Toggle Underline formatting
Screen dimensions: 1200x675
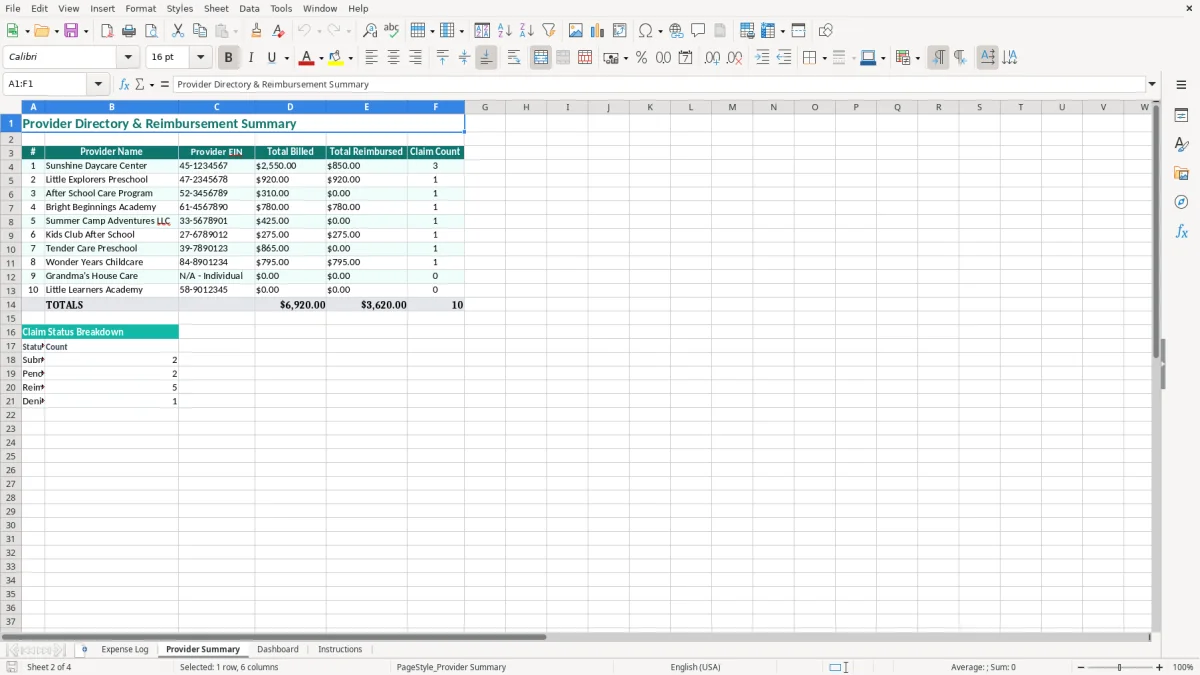pyautogui.click(x=271, y=58)
